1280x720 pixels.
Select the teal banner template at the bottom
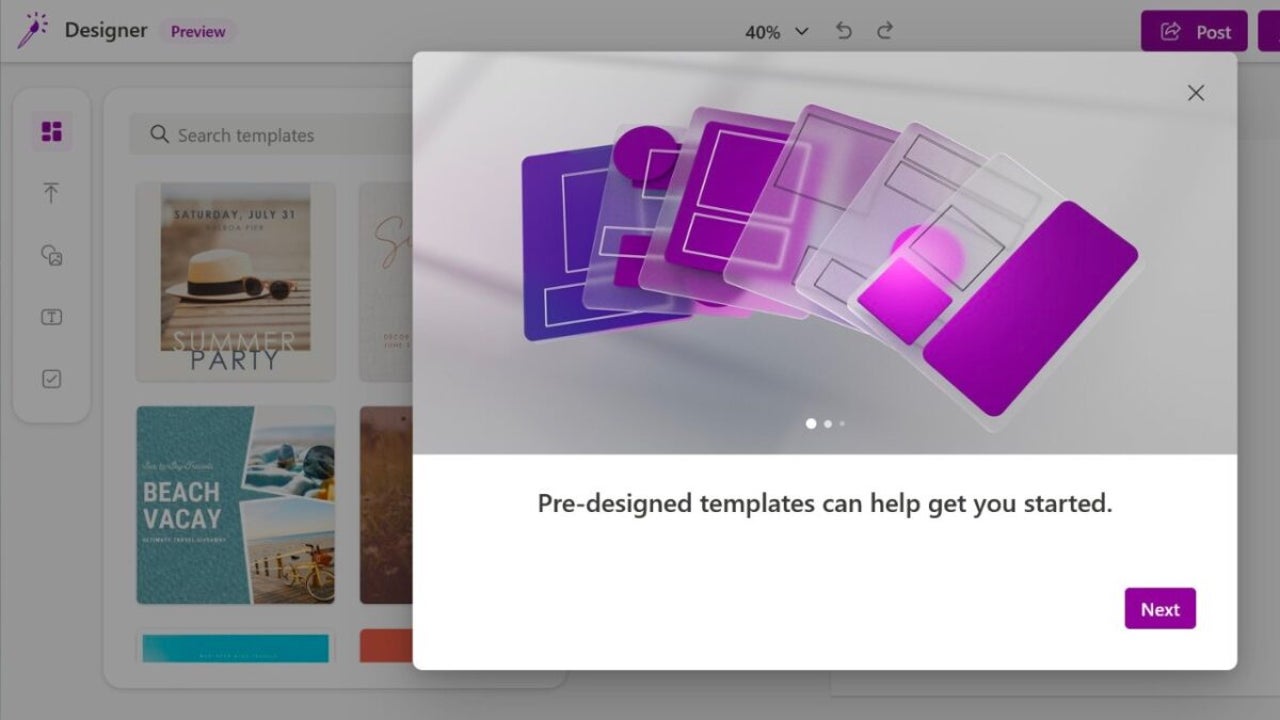click(234, 649)
